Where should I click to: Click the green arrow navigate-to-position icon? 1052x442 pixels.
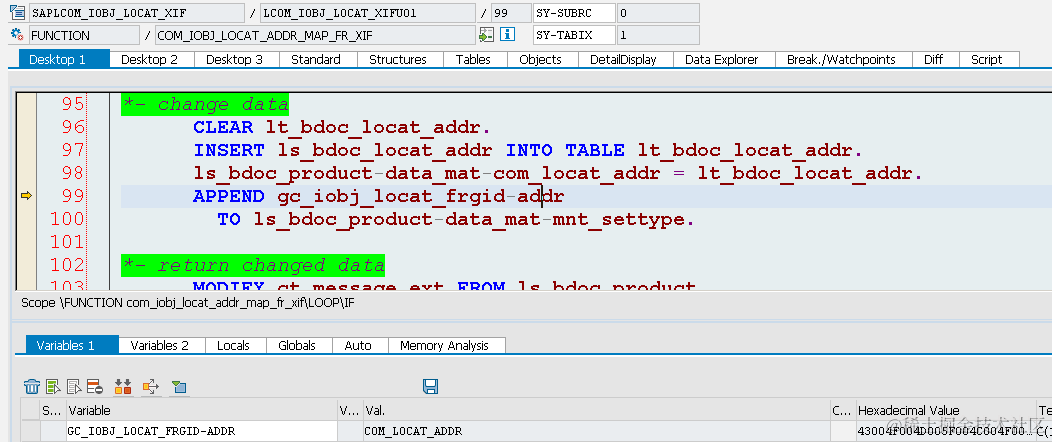pos(486,34)
